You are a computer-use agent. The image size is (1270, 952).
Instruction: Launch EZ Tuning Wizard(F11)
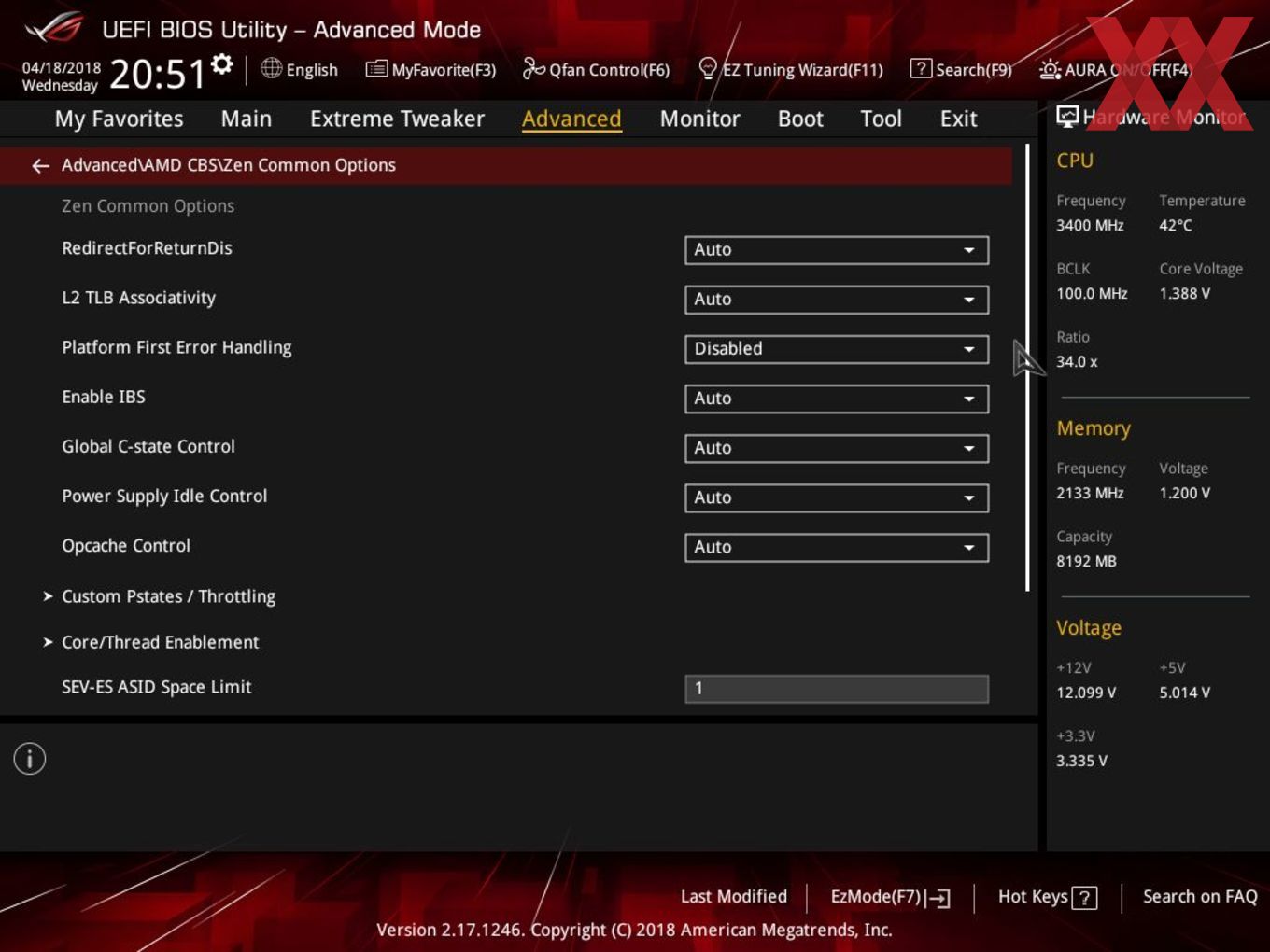pyautogui.click(x=791, y=69)
